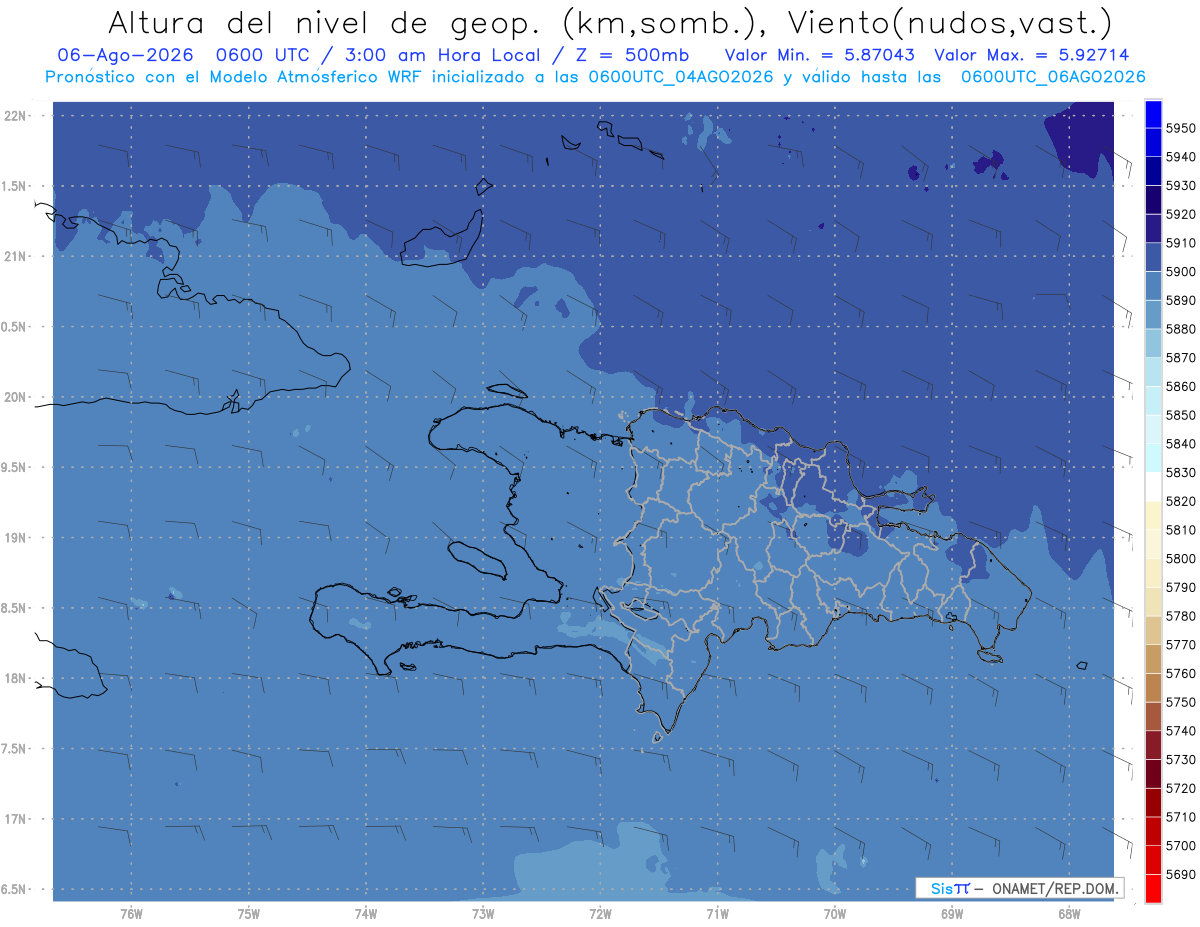Click the 72W longitude label
Viewport: 1200px width, 927px height.
tap(600, 913)
